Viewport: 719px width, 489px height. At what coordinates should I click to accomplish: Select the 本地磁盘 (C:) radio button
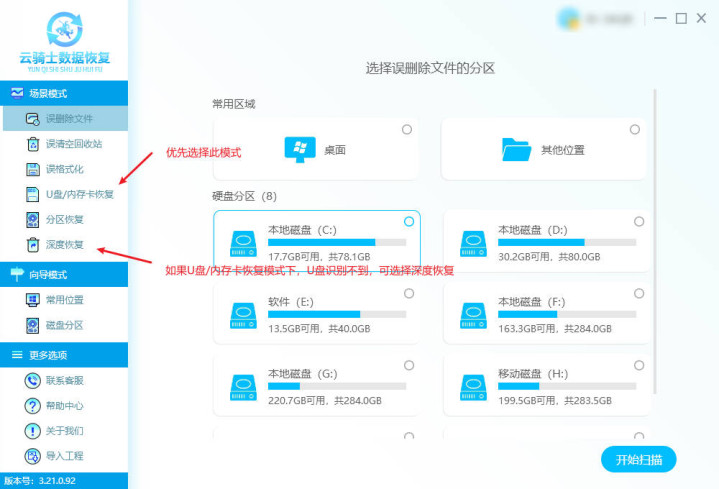coord(409,222)
